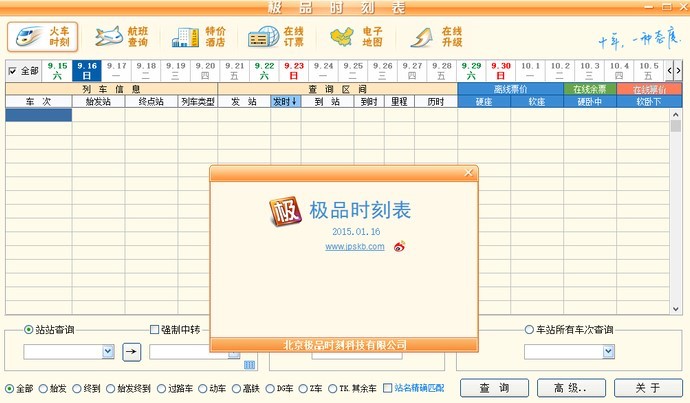Viewport: 690px width, 403px height.
Task: Open the 航班查询 flight search module
Action: (x=121, y=37)
